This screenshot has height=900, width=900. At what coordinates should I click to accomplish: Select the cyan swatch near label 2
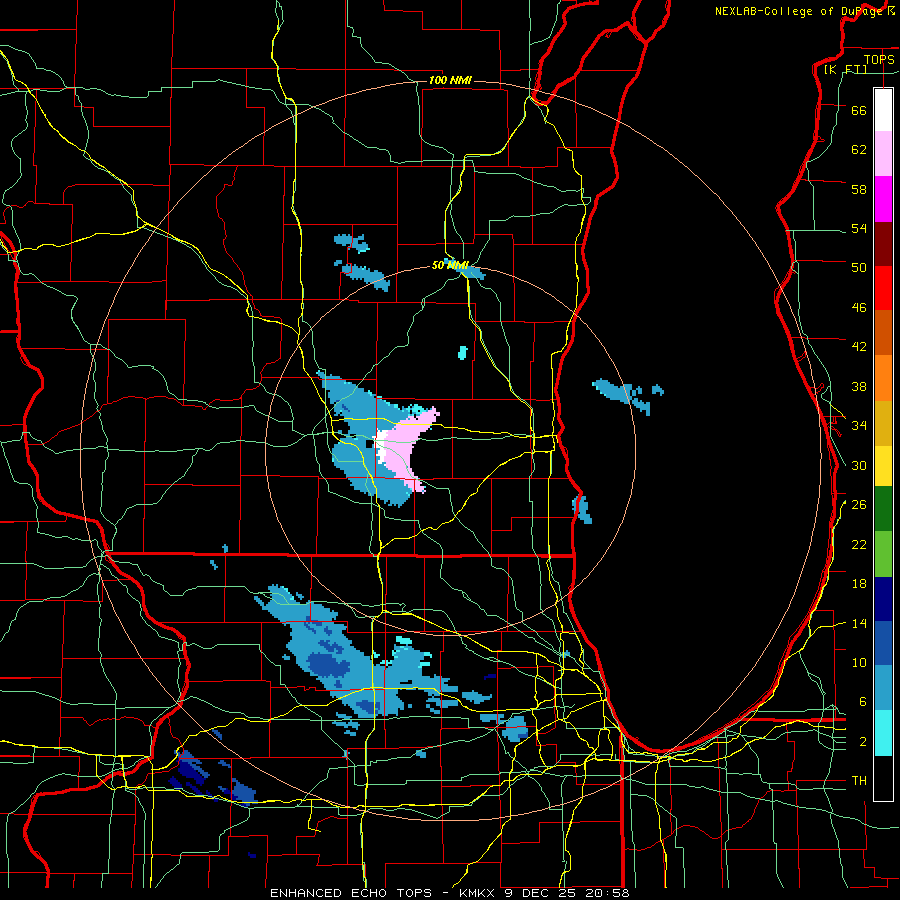coord(883,733)
